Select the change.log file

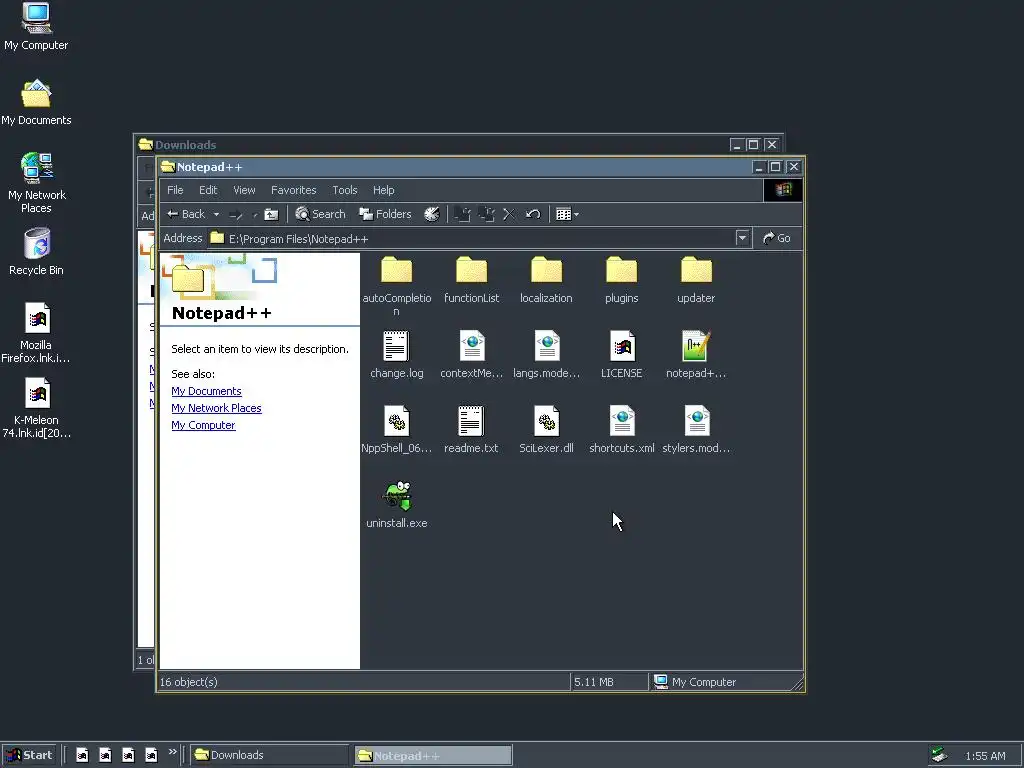[x=396, y=355]
